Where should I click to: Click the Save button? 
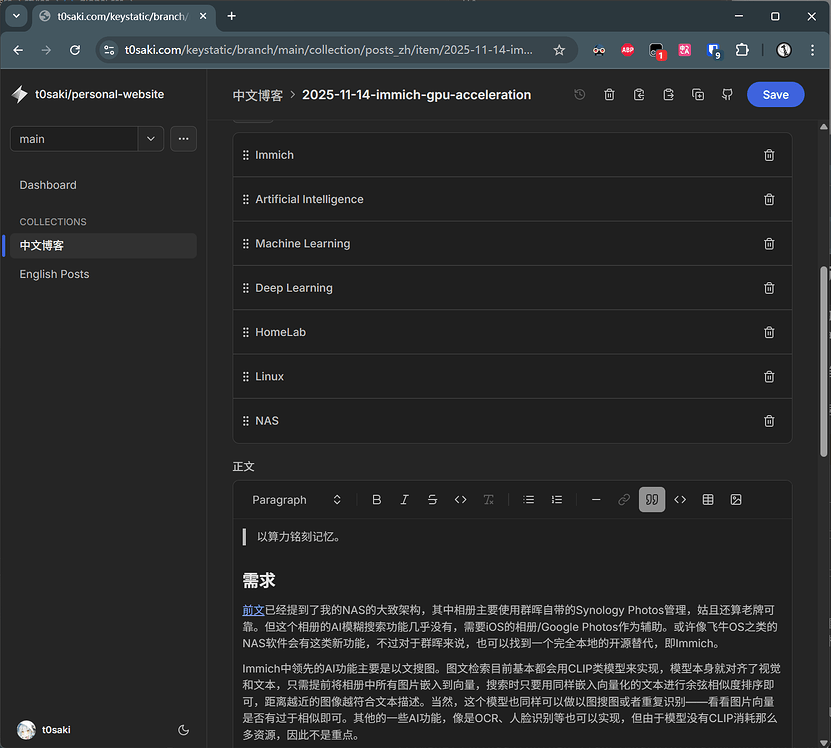pyautogui.click(x=775, y=95)
